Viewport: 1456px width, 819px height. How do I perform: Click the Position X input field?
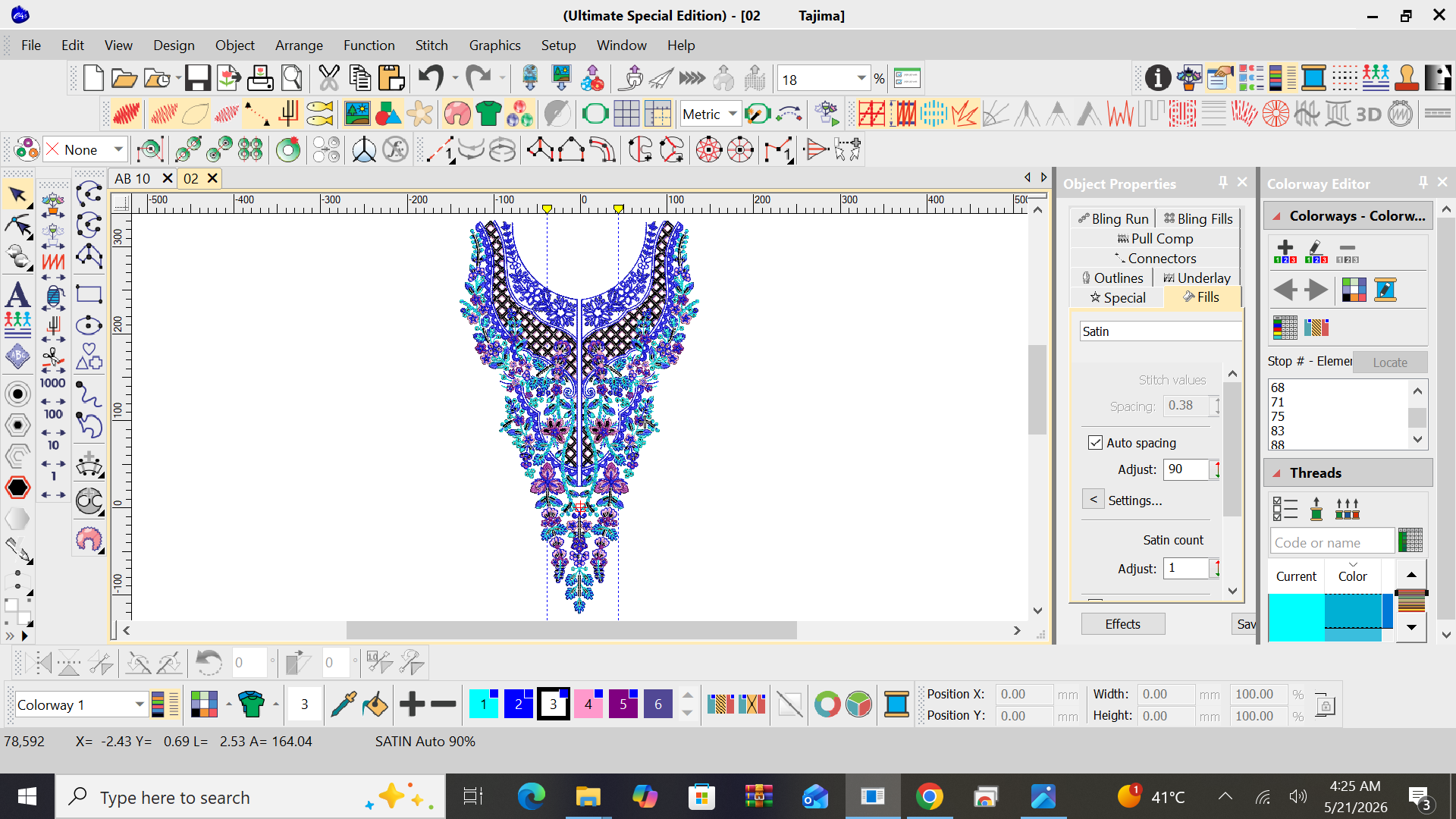tap(1023, 694)
